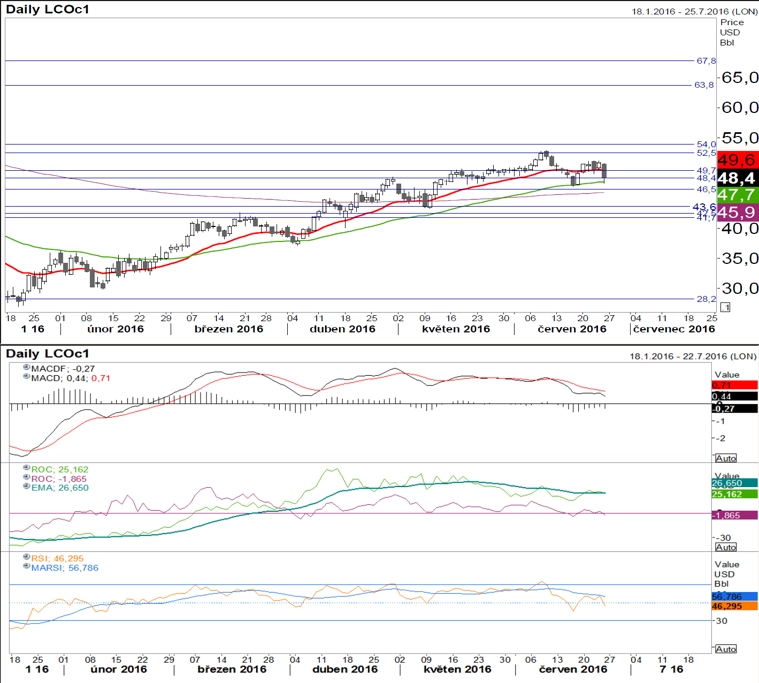Viewport: 759px width, 683px height.
Task: Click the green ROC; 25,162 legend text
Action: coord(60,470)
